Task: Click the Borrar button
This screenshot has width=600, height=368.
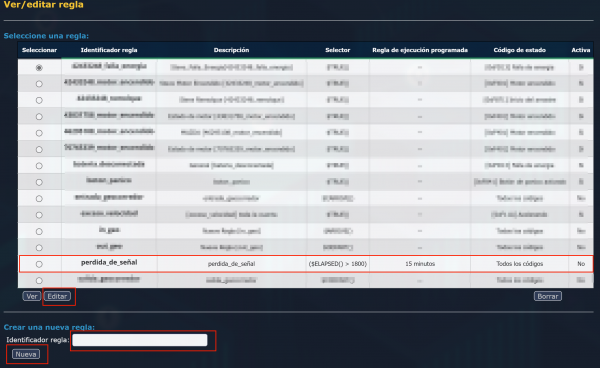Action: point(548,296)
